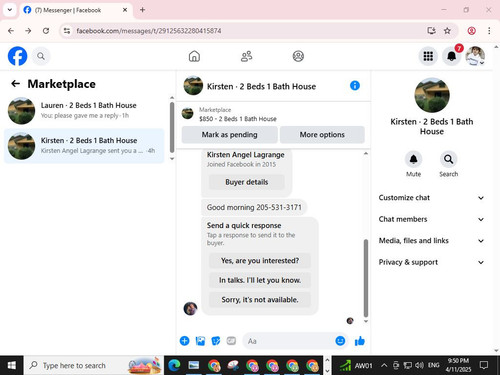This screenshot has width=500, height=375.
Task: Choose a GIF from the composer
Action: click(231, 341)
